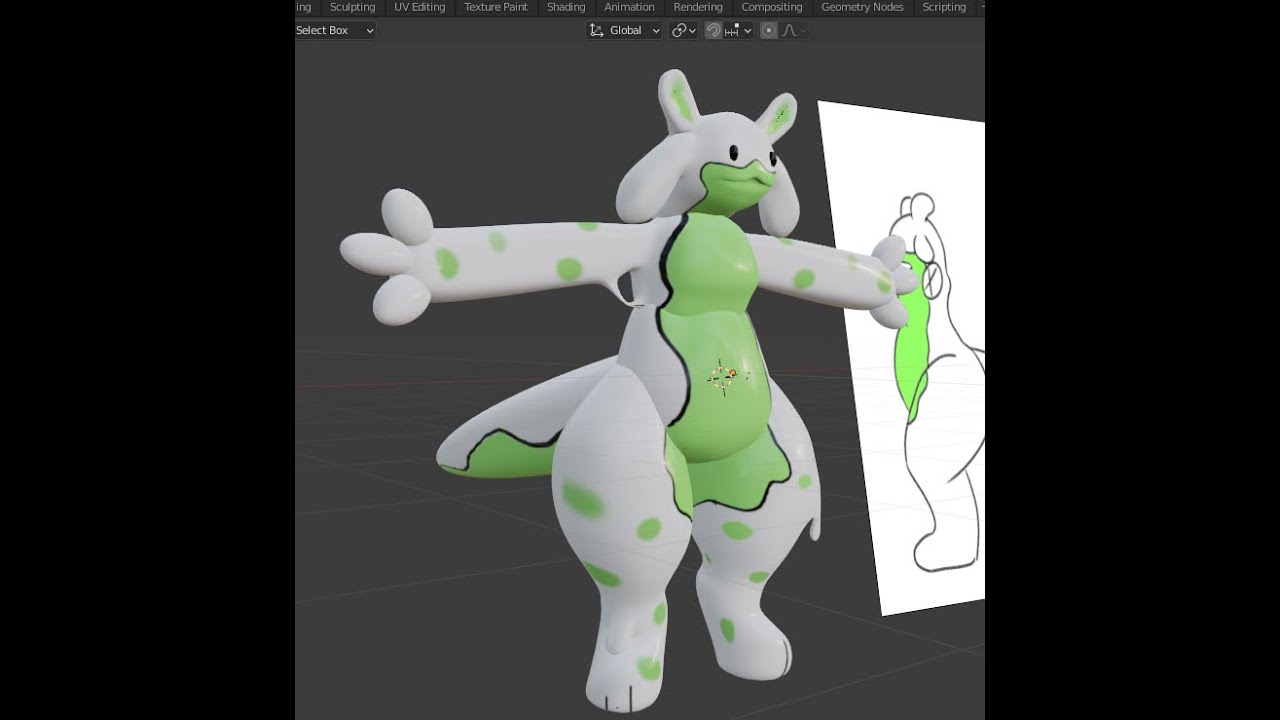The image size is (1280, 720).
Task: Open the transform pivot point dropdown
Action: [x=684, y=30]
